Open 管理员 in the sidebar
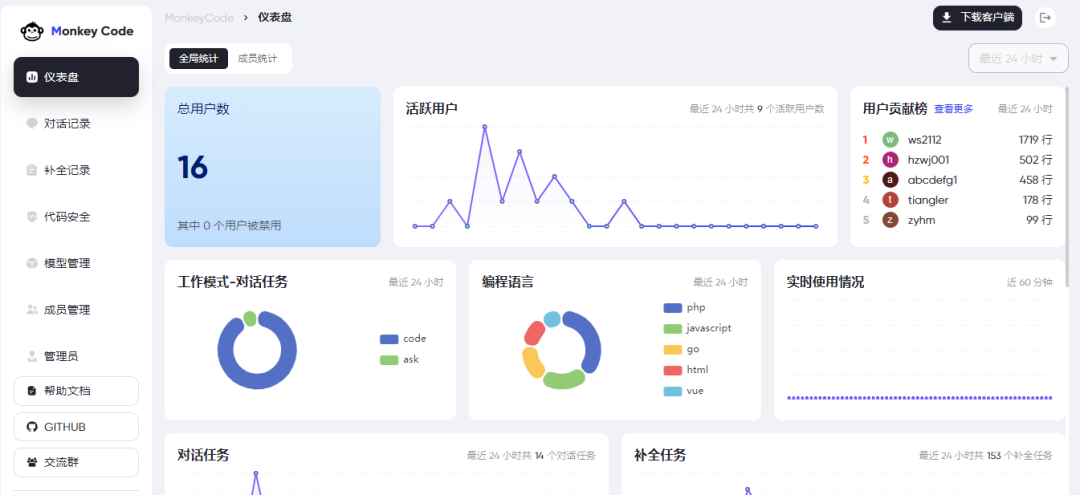 pos(76,356)
